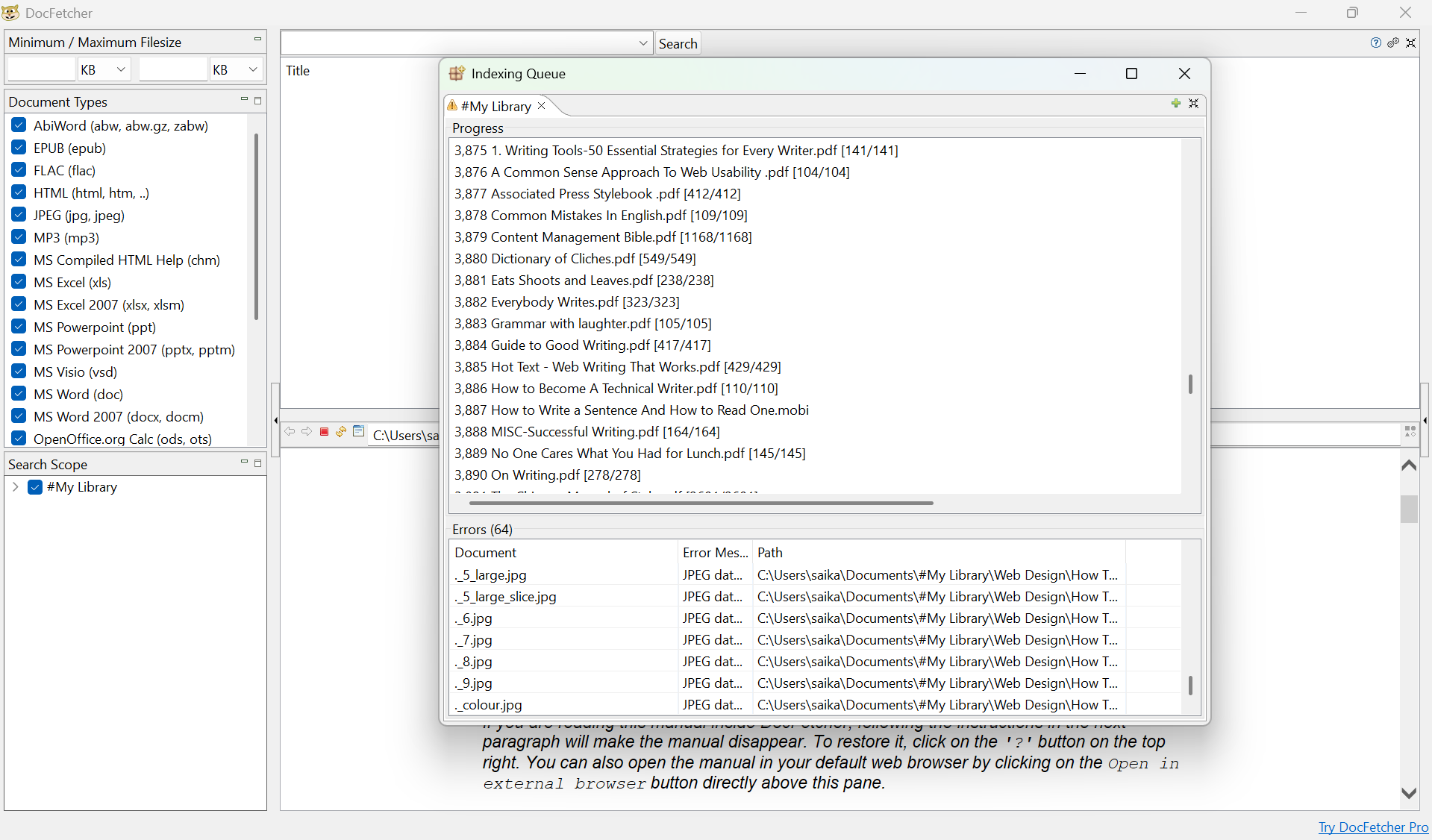Click the Document Types list scrollbar

coord(256,226)
